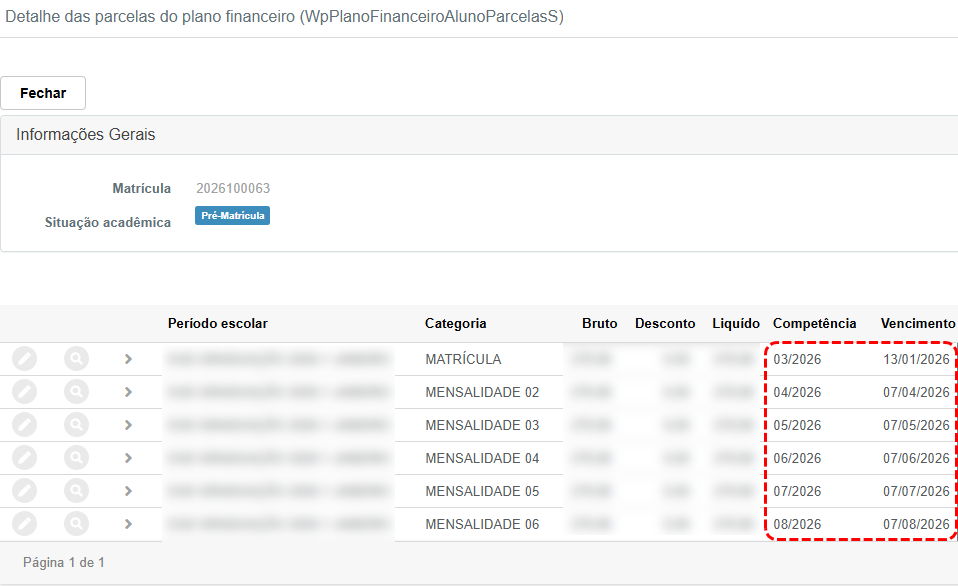This screenshot has width=958, height=586.
Task: Click the Categoria column header
Action: pyautogui.click(x=455, y=323)
